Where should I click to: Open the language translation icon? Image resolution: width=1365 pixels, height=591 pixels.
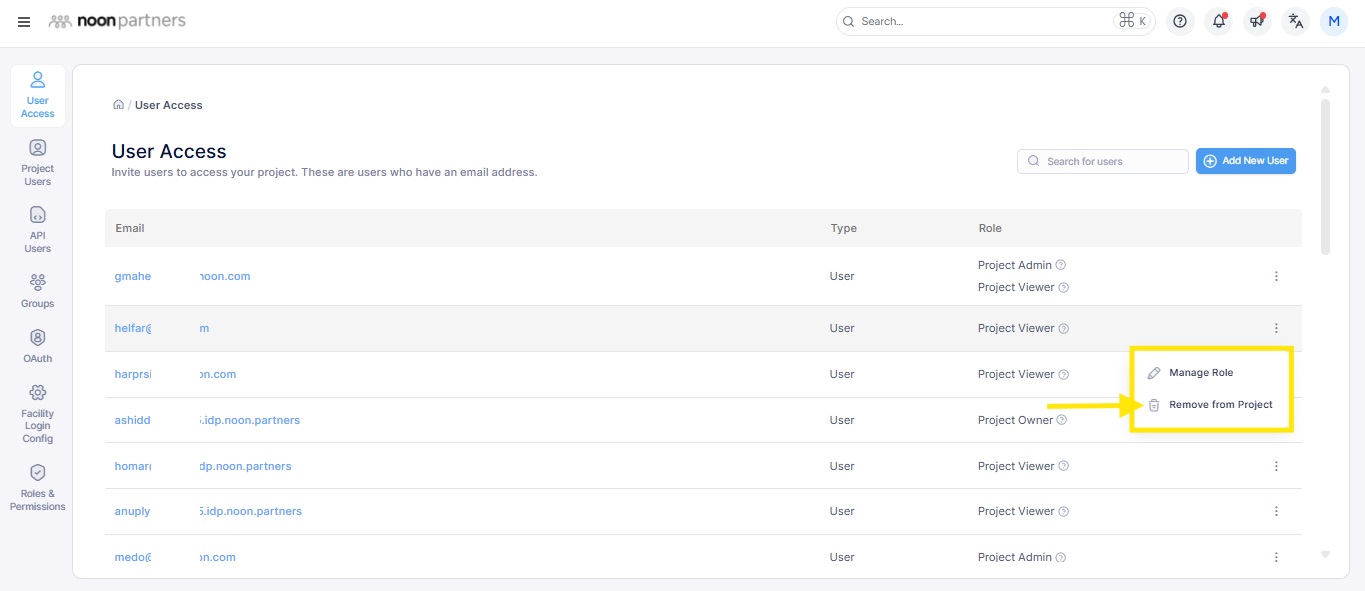(1296, 21)
